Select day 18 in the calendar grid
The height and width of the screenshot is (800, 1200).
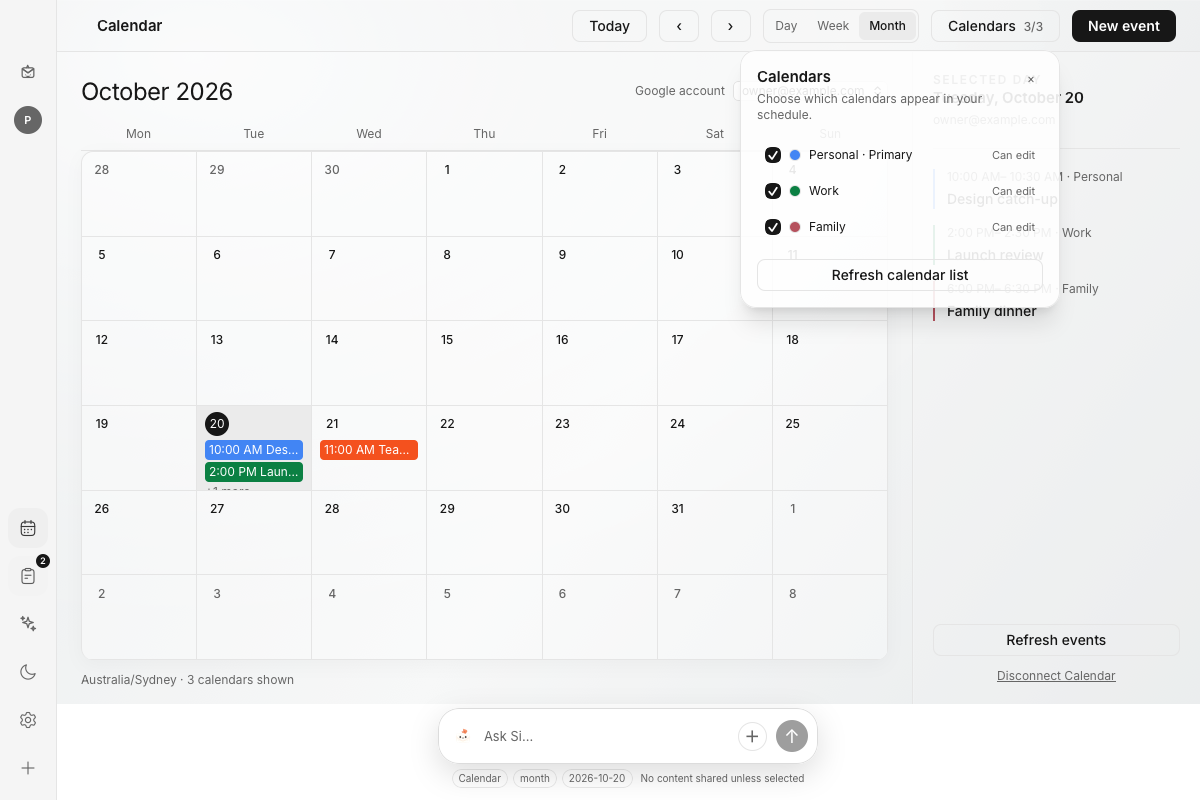[x=830, y=363]
